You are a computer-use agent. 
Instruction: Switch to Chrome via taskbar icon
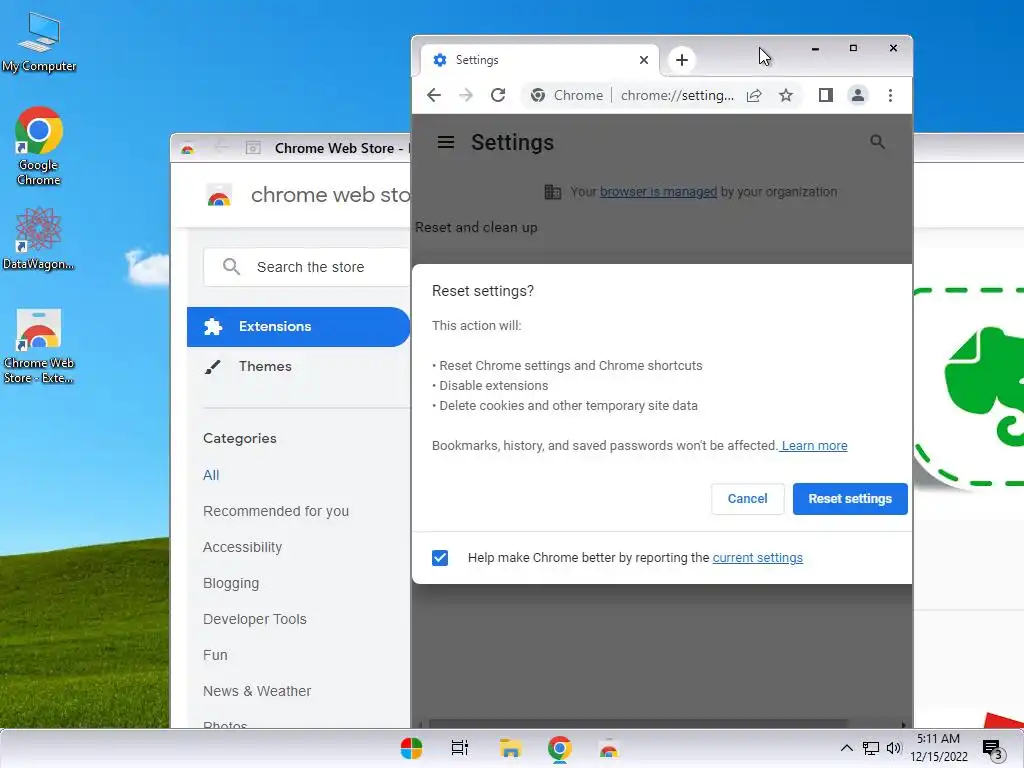tap(560, 748)
